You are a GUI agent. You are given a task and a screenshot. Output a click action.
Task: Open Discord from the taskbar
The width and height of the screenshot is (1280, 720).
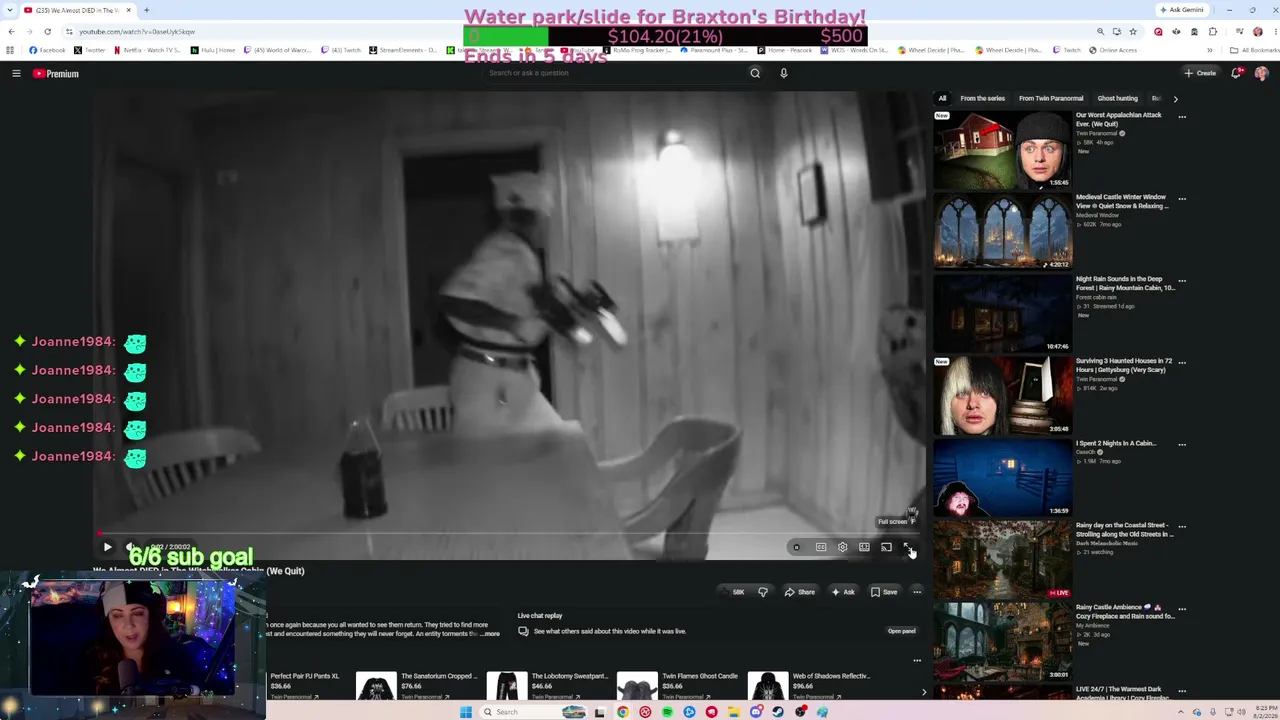pyautogui.click(x=756, y=712)
